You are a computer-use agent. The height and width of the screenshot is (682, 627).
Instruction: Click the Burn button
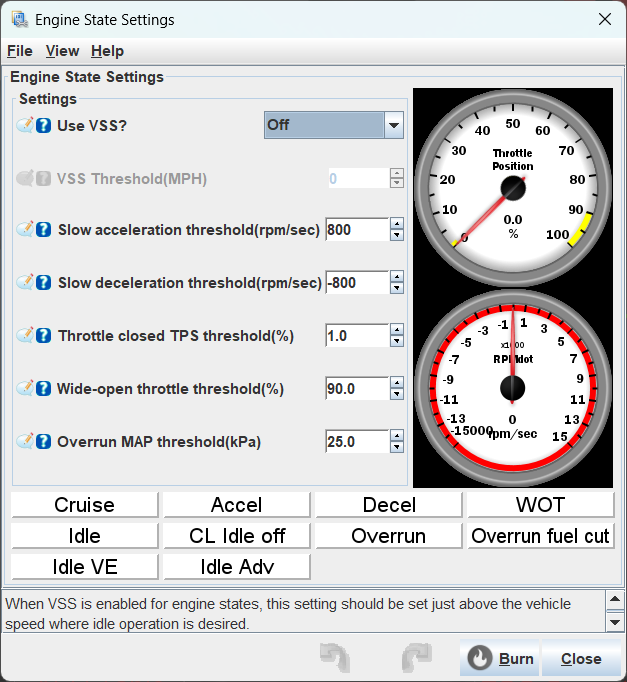coord(500,659)
